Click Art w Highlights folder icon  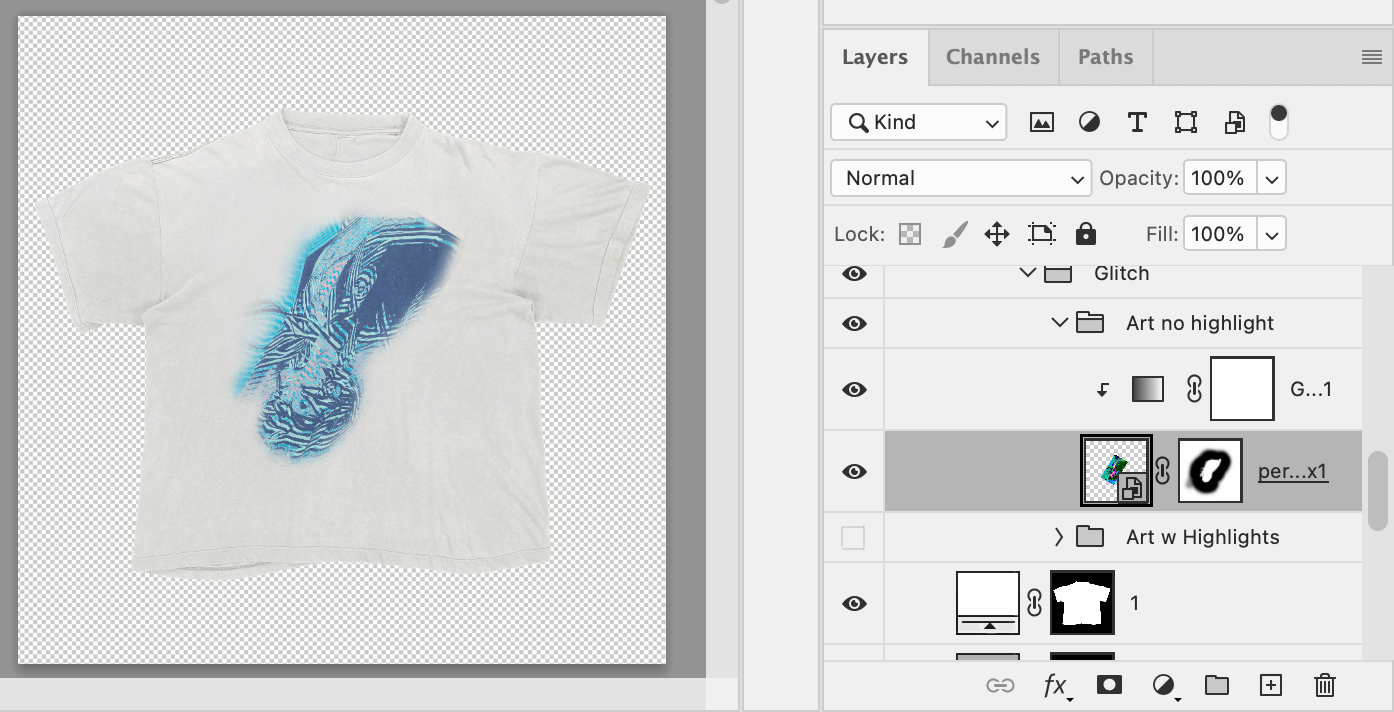click(x=1090, y=537)
